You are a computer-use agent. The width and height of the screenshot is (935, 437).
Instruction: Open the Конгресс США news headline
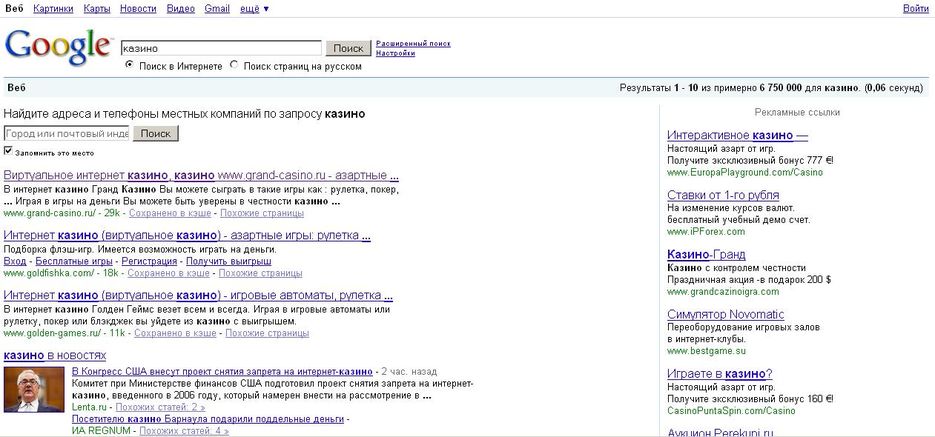click(222, 371)
